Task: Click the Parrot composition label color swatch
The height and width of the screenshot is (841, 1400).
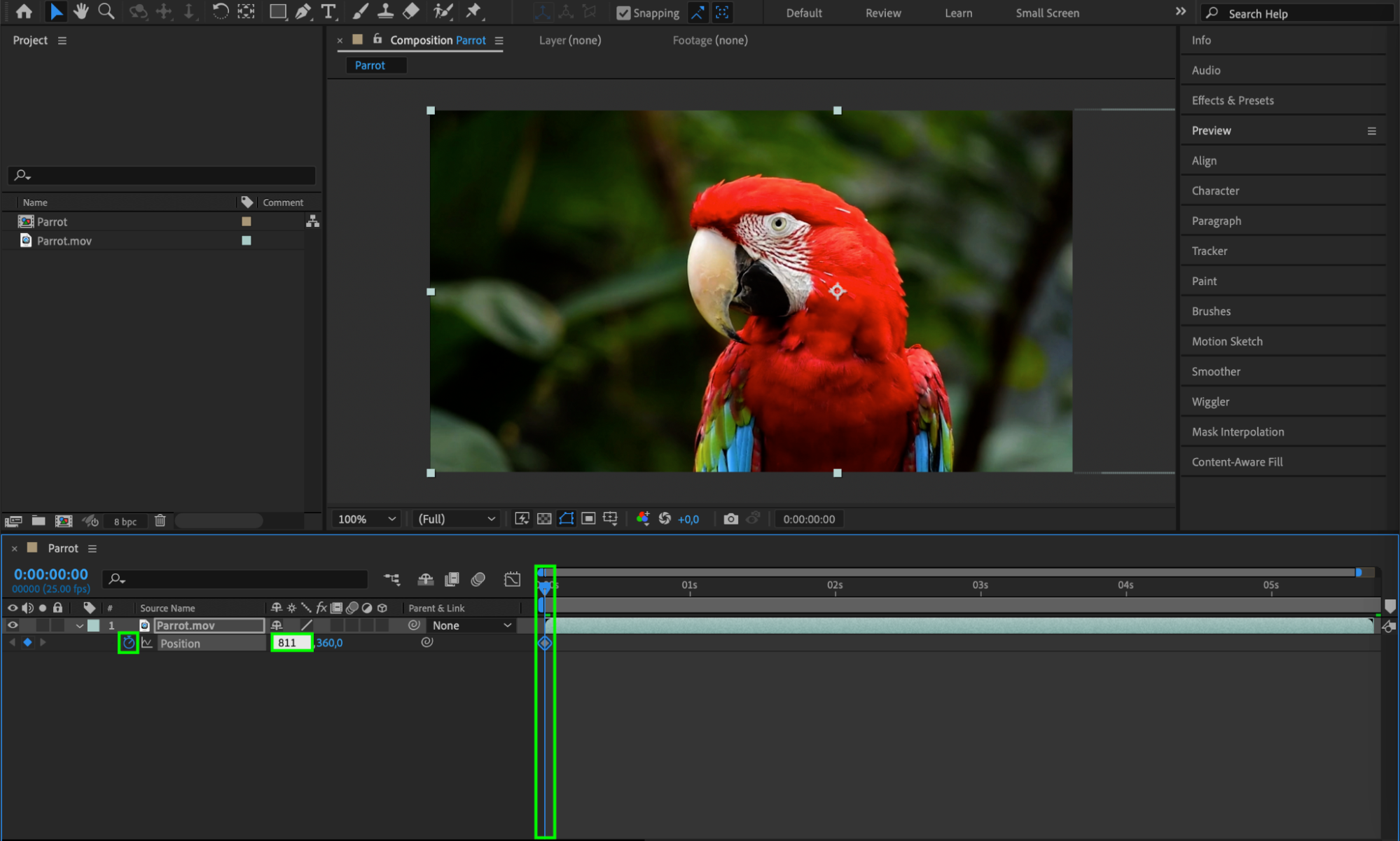Action: pyautogui.click(x=247, y=221)
